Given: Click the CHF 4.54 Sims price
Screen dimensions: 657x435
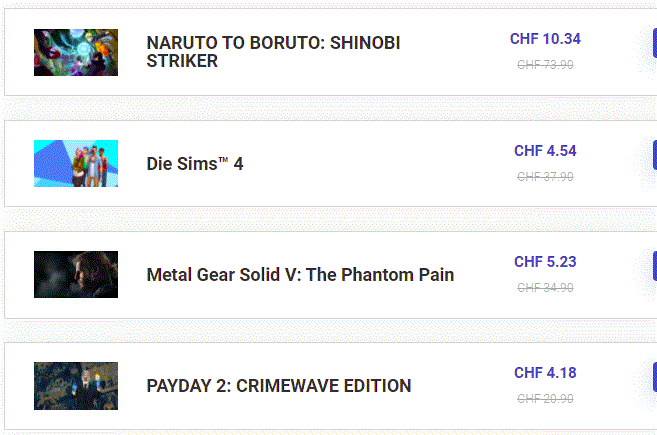Looking at the screenshot, I should pos(545,151).
